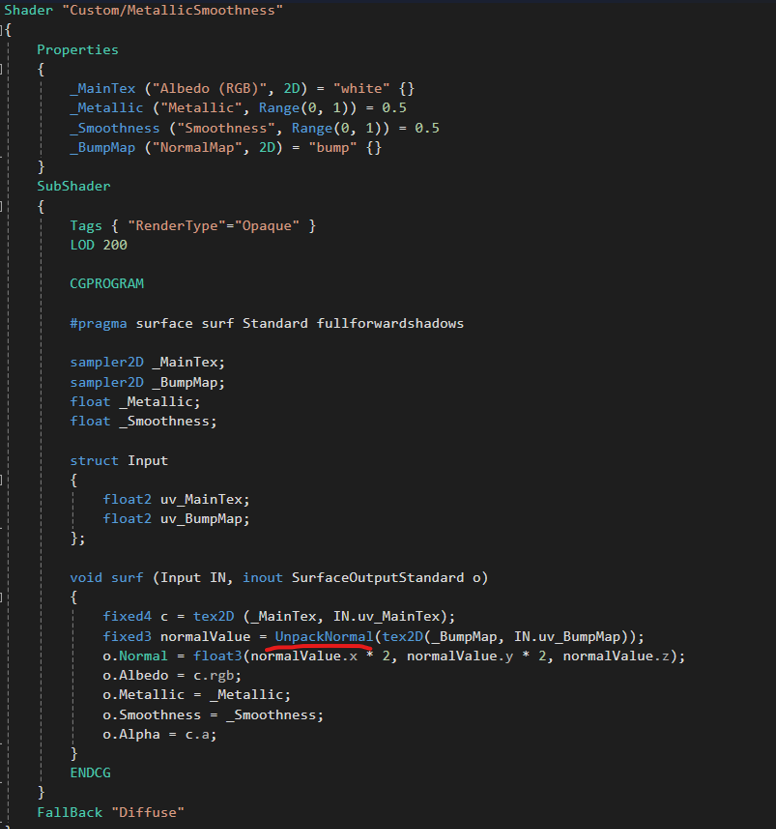Click normalValue.z inside the float3 call

tap(616, 656)
